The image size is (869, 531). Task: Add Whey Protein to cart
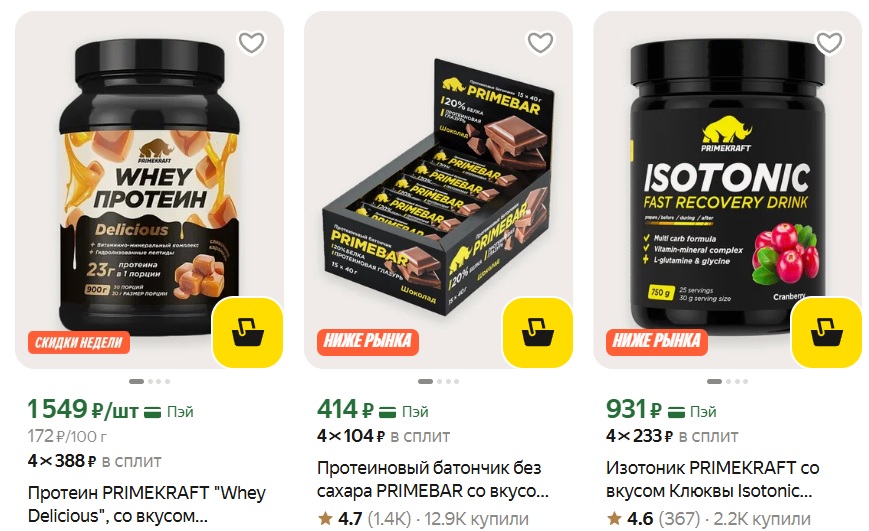[248, 333]
